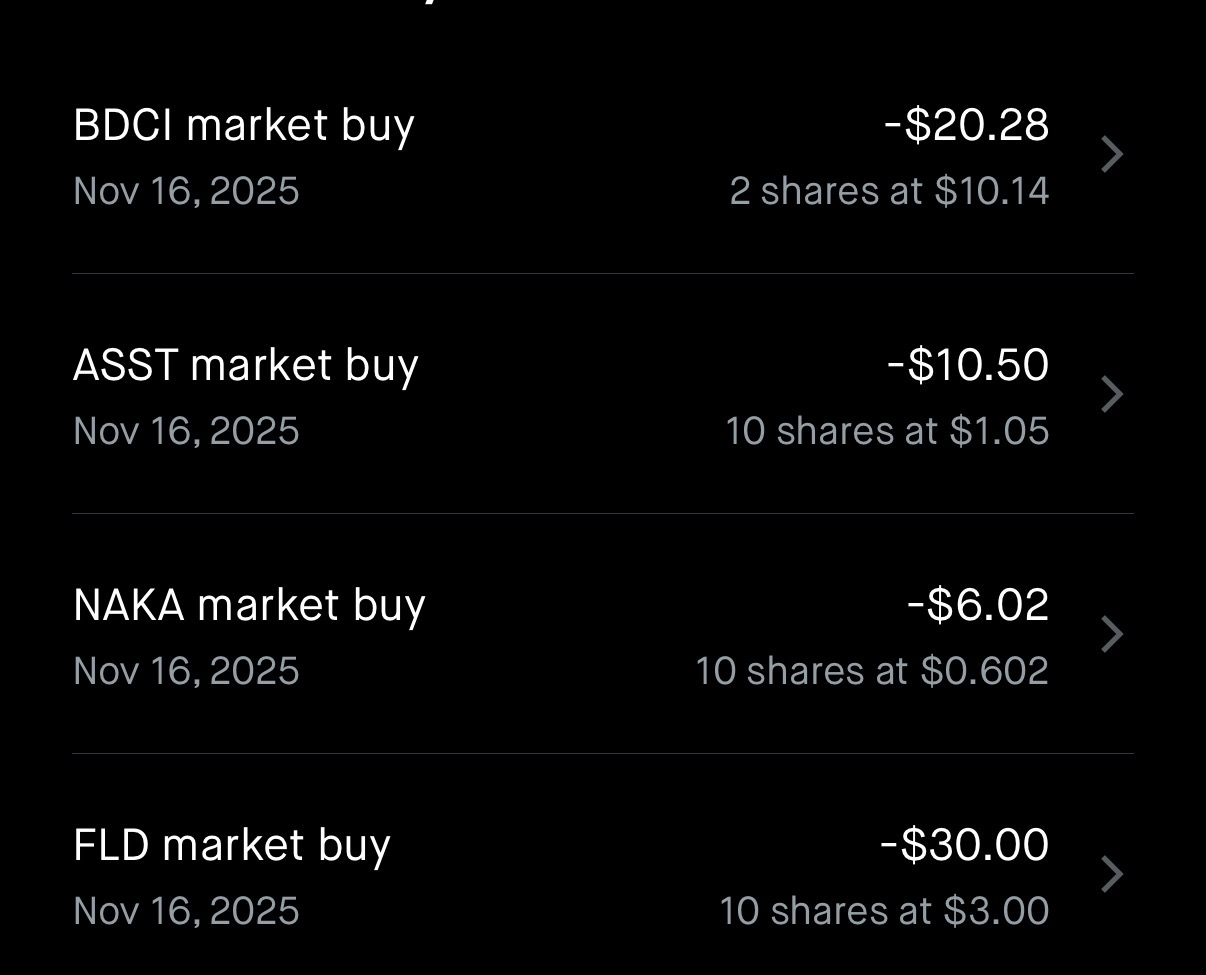This screenshot has height=975, width=1206.
Task: Click the date under BDCI market buy
Action: coord(187,191)
